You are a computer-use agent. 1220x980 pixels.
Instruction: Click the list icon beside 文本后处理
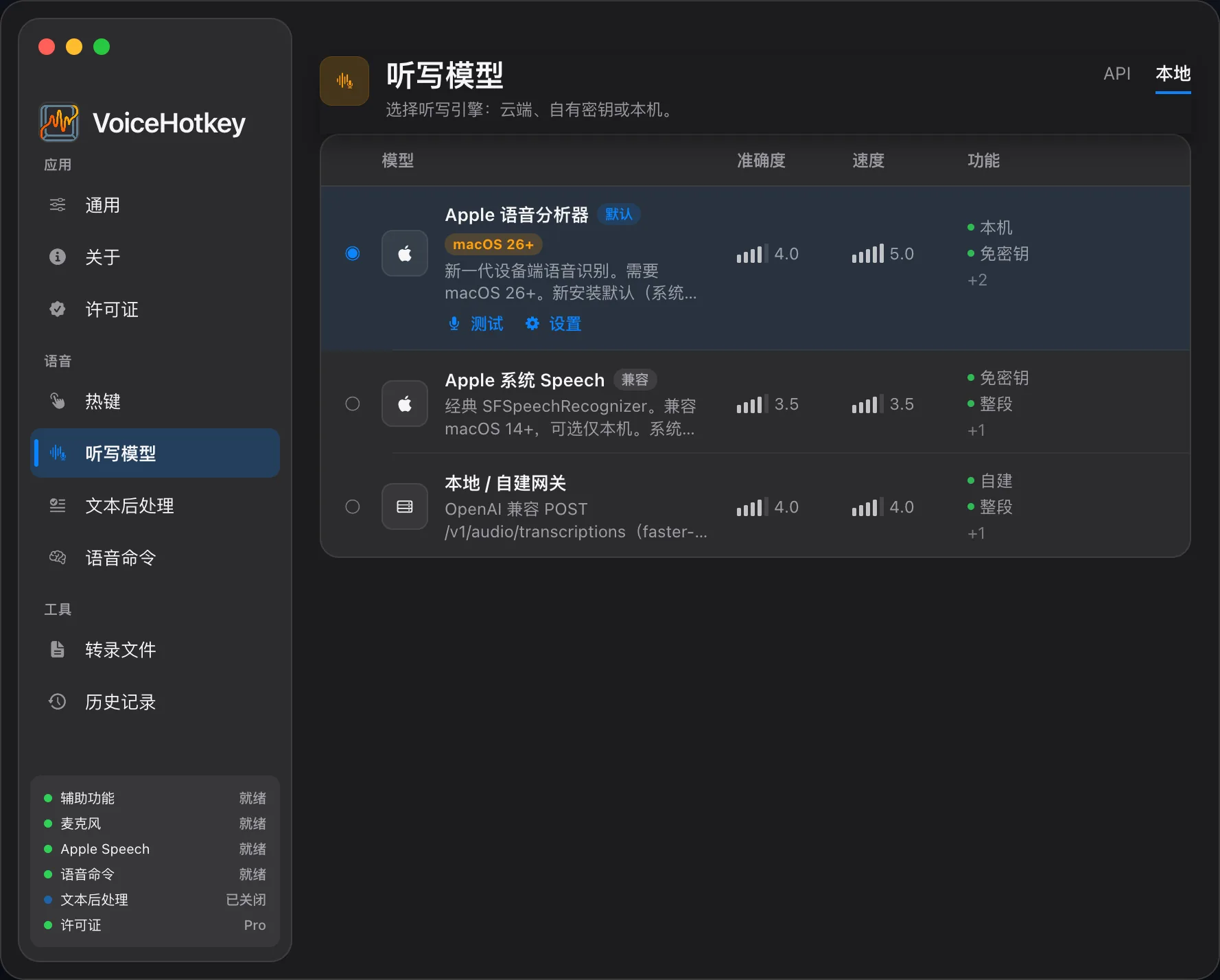[58, 505]
